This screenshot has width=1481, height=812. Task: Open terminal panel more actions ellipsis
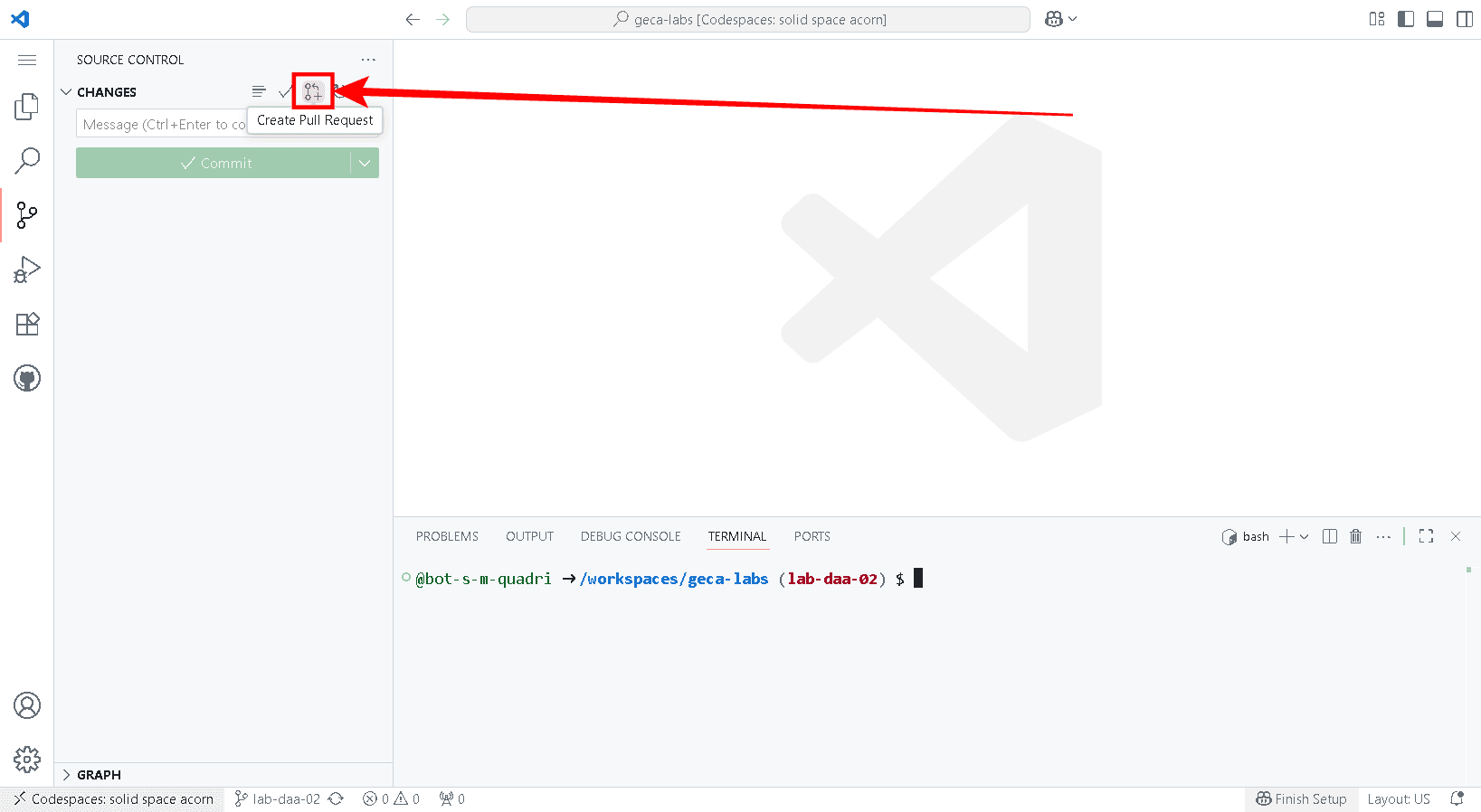(x=1383, y=536)
